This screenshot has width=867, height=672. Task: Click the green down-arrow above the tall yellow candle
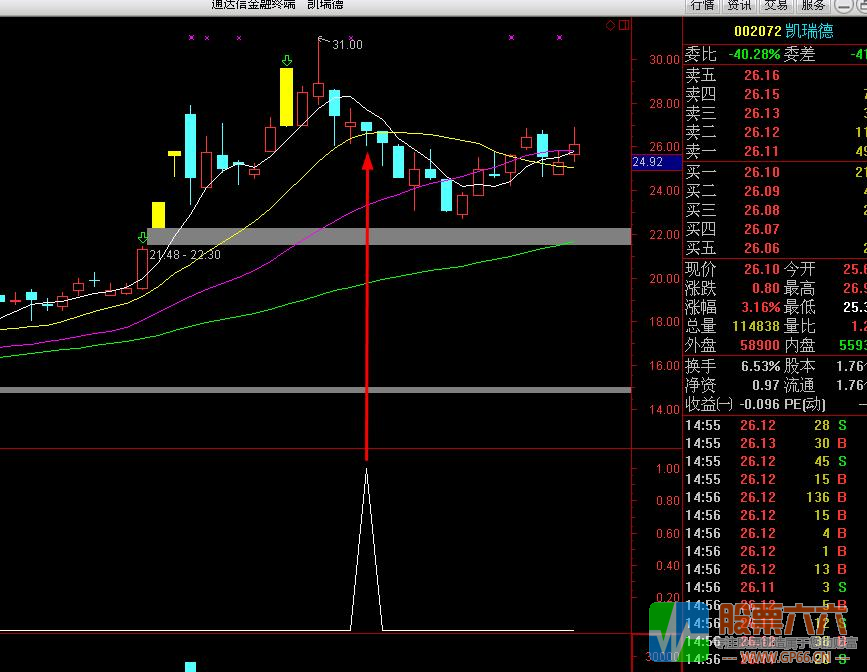tap(286, 60)
